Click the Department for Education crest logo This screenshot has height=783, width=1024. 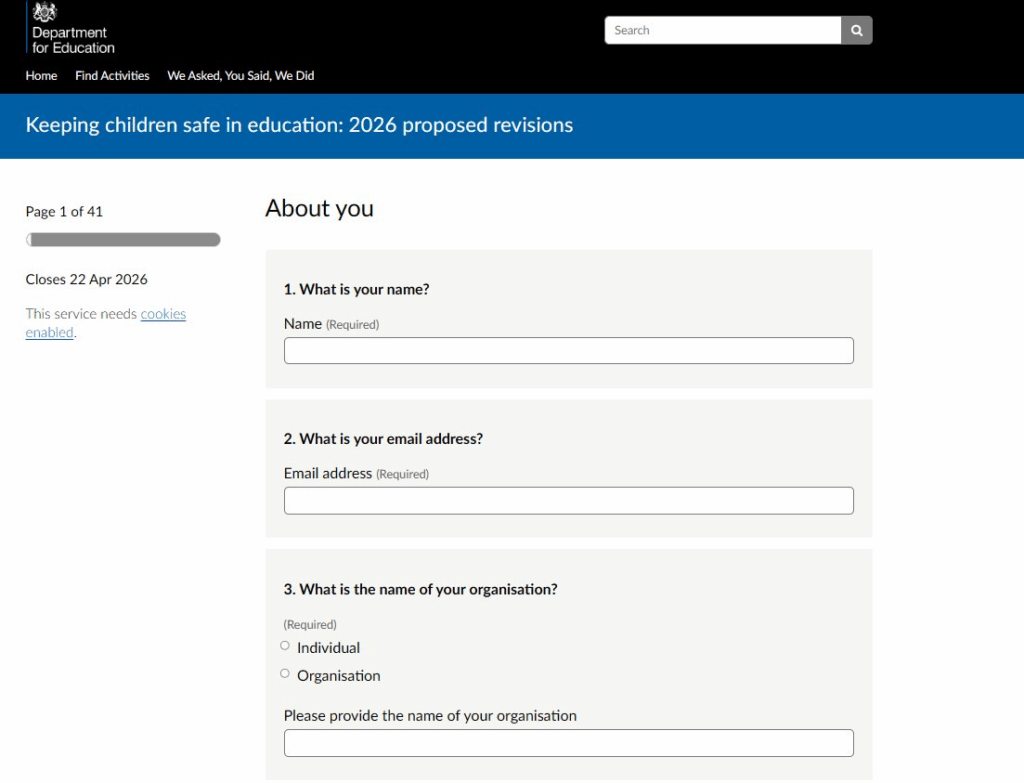click(x=46, y=12)
